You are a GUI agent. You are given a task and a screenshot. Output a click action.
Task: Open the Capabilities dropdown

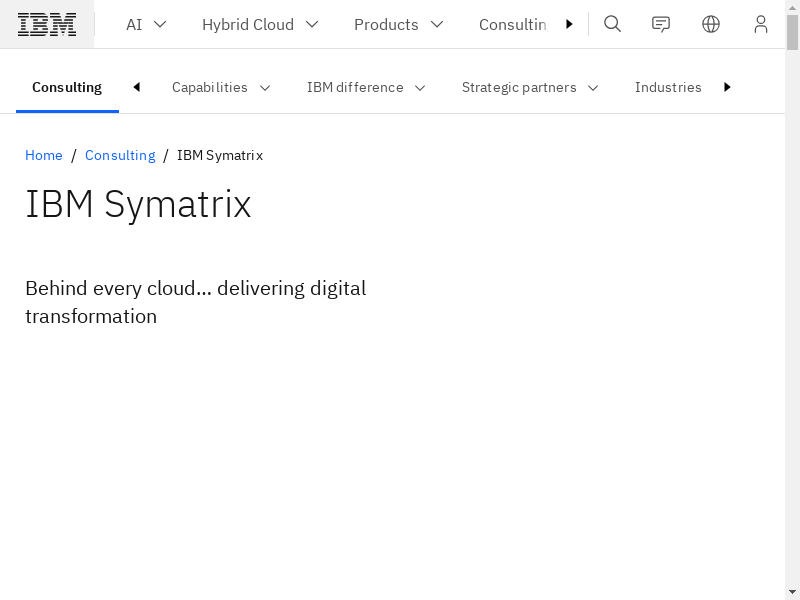coord(221,87)
